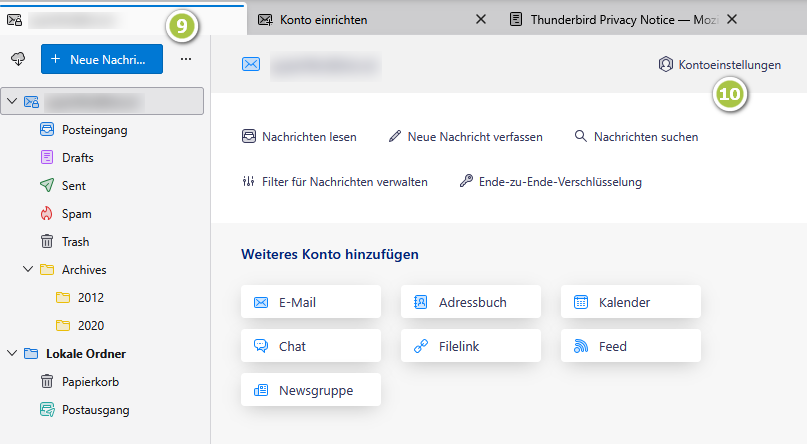Open the Papierkorb folder
Viewport: 807px width, 444px height.
point(91,382)
